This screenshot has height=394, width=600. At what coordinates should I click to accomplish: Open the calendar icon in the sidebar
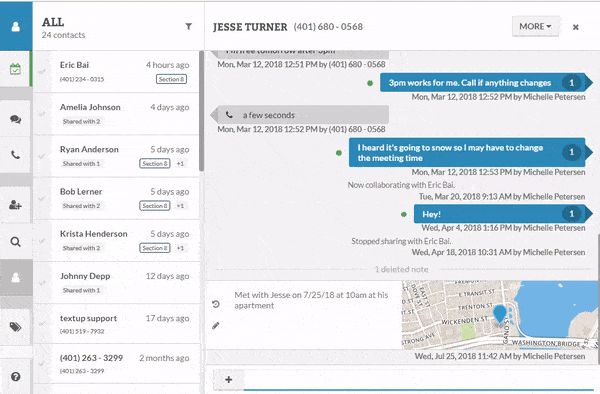[x=15, y=70]
